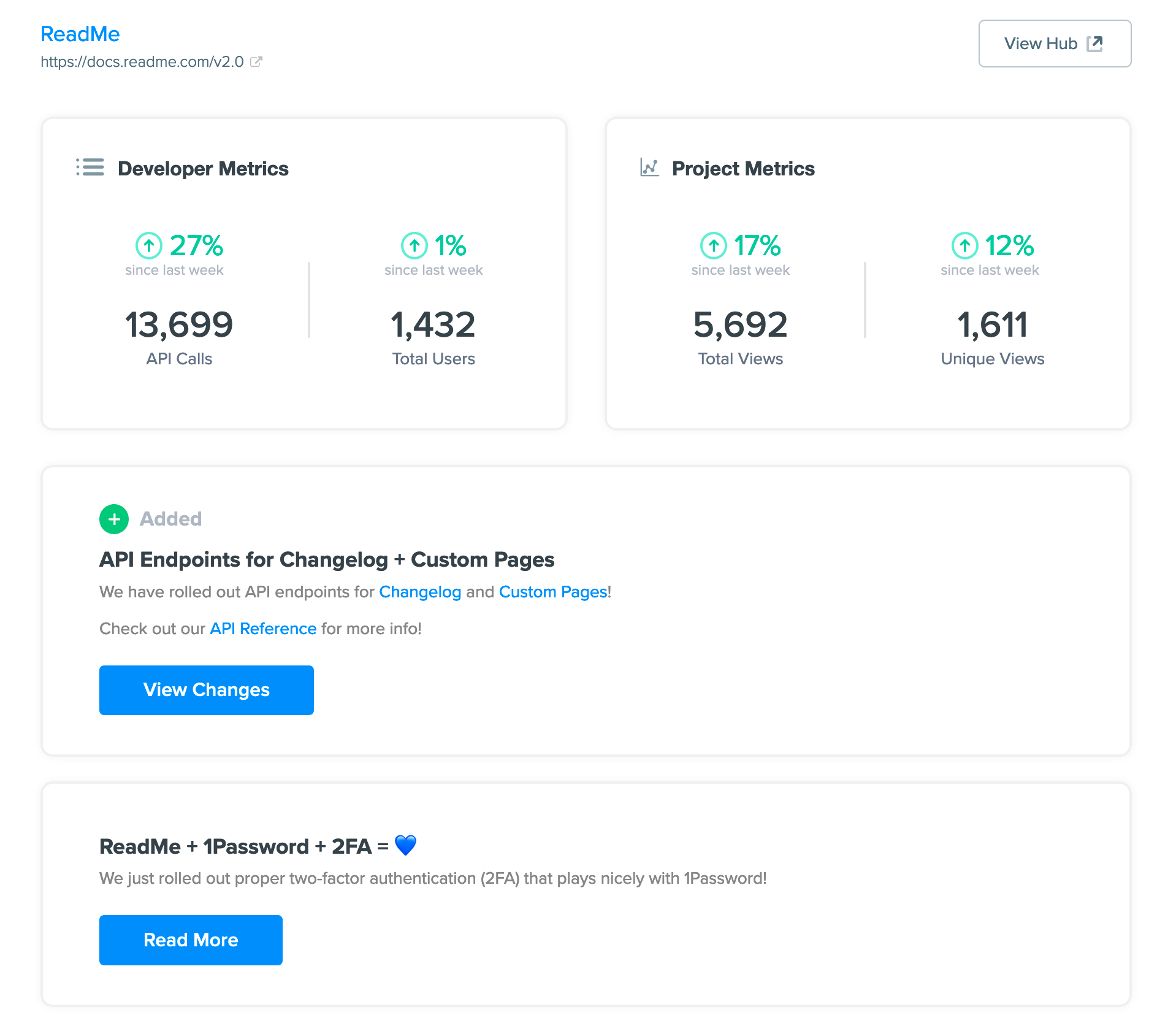Click the Project Metrics chart icon
Screen dimensions: 1176x1023
pos(649,167)
